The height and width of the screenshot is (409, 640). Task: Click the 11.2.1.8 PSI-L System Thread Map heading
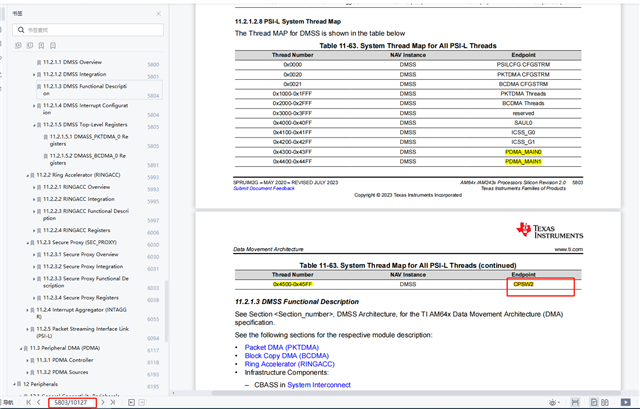pos(288,22)
